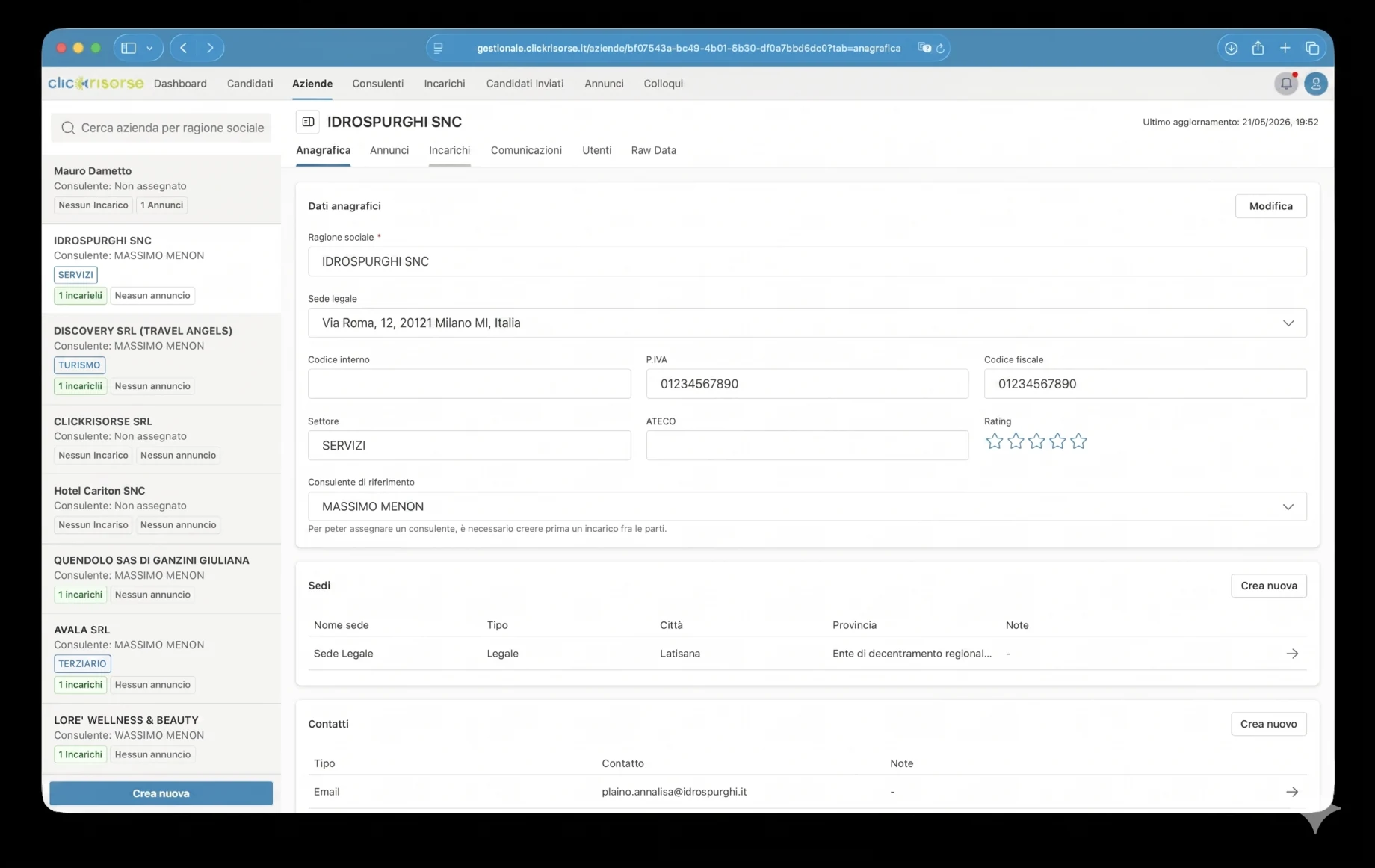The width and height of the screenshot is (1375, 868).
Task: Open the Aziende menu
Action: (312, 84)
